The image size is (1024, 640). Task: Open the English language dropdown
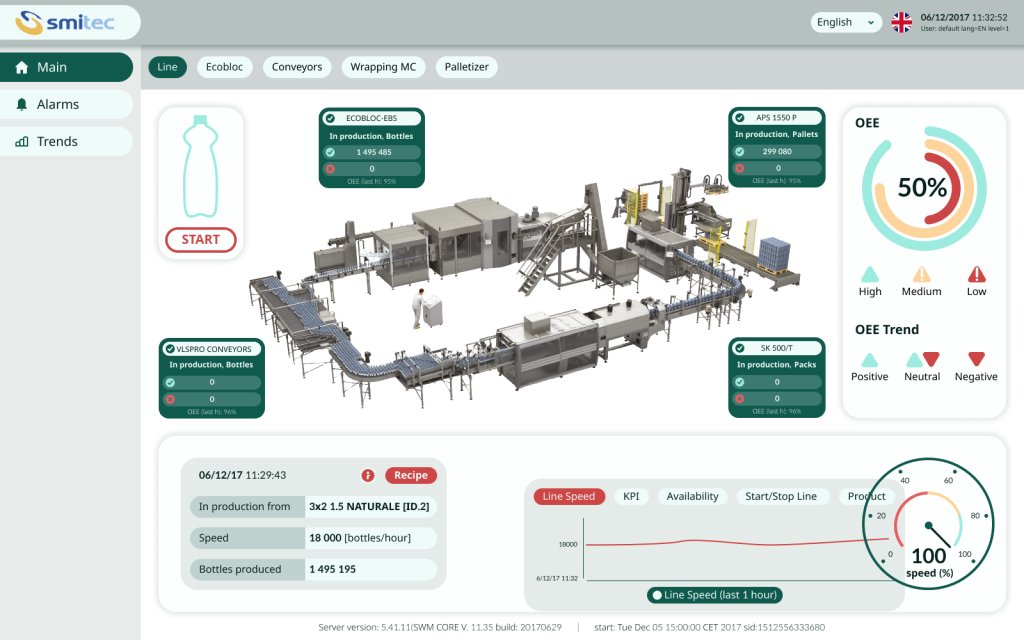tap(846, 22)
